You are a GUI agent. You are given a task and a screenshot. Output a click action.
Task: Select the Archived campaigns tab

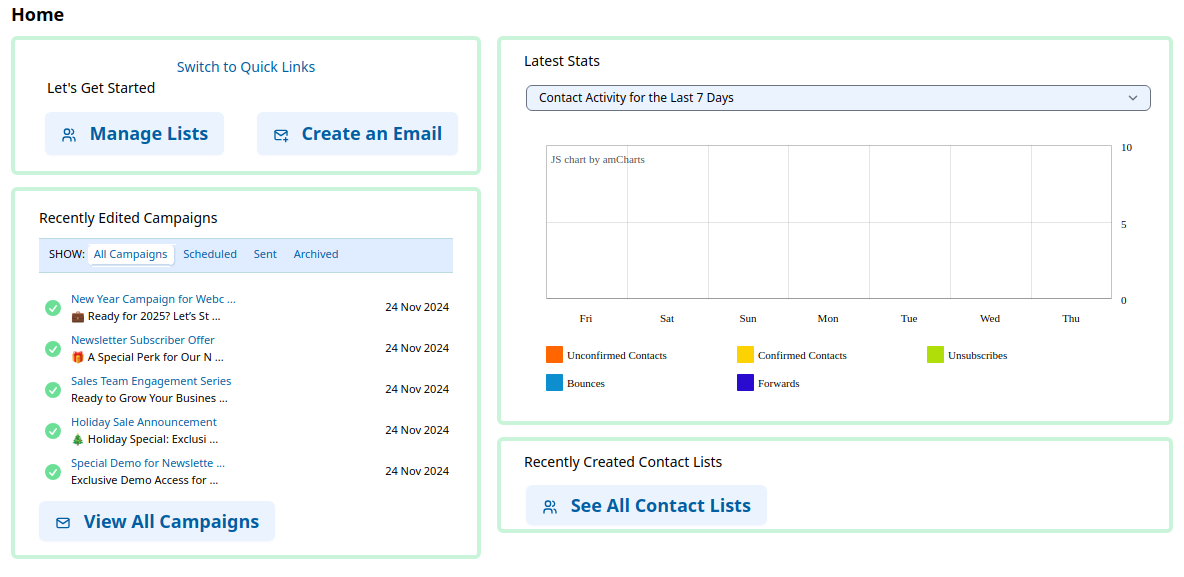(x=316, y=255)
